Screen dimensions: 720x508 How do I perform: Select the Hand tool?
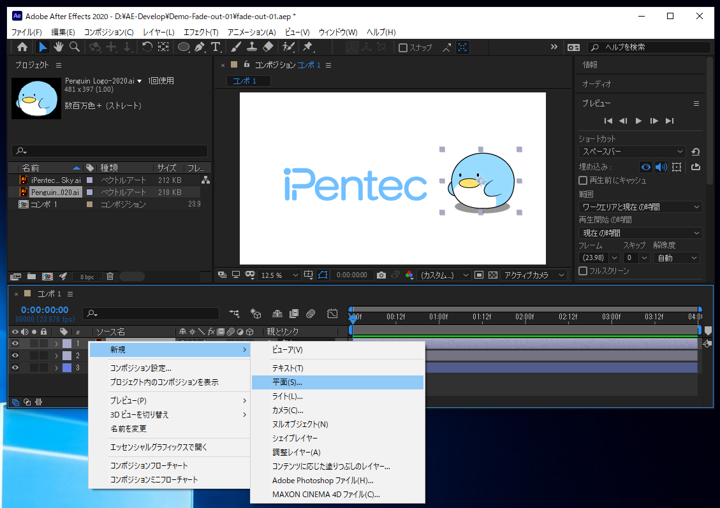coord(58,47)
